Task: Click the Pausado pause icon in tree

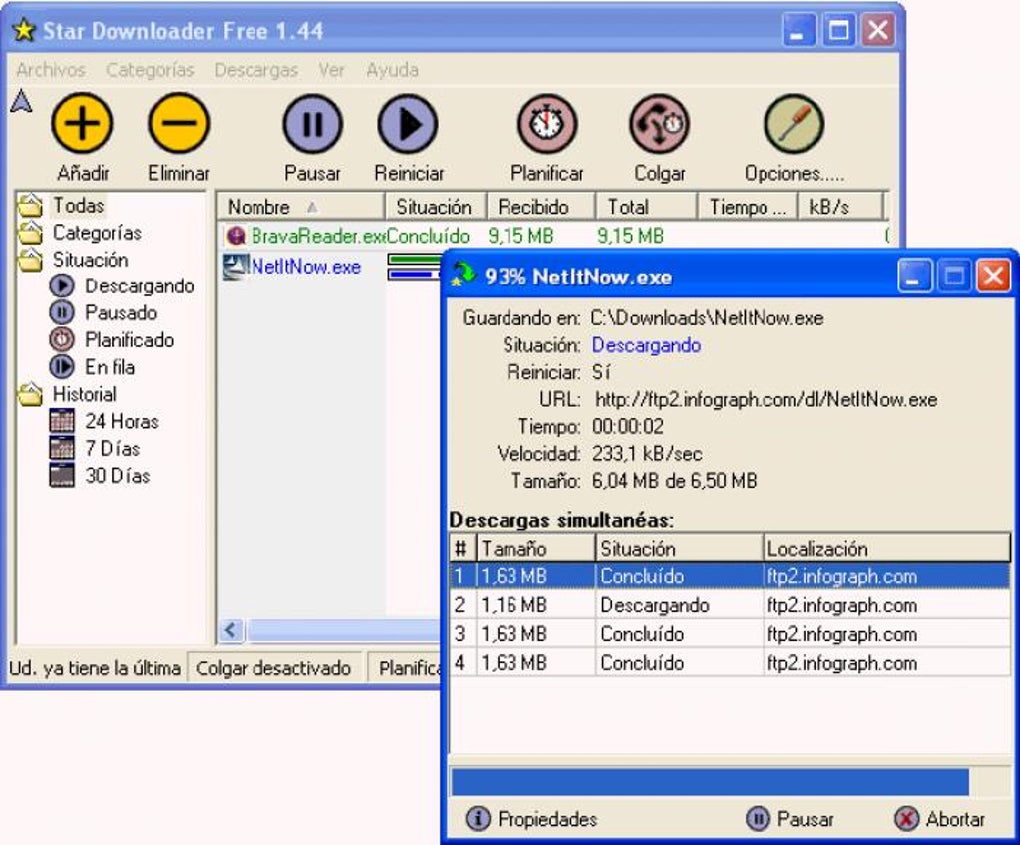Action: coord(62,312)
